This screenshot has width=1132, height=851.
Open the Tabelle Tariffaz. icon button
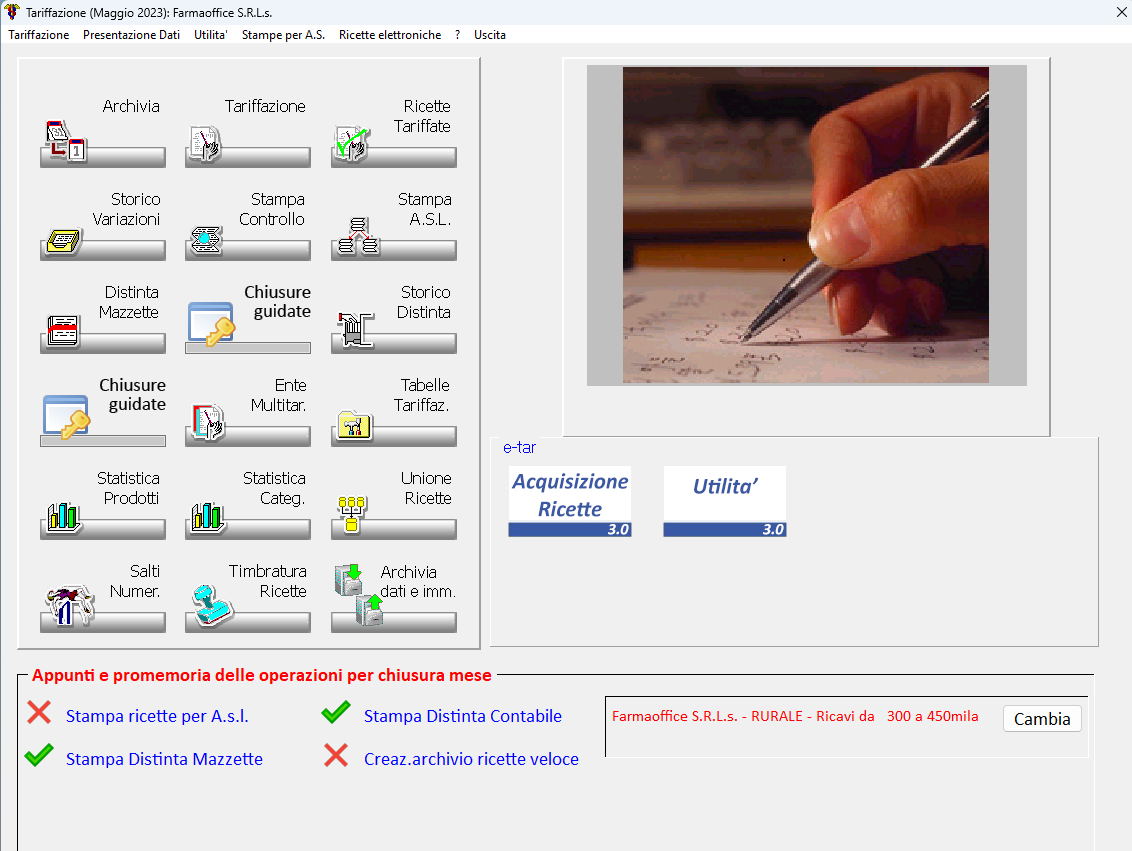[x=393, y=411]
